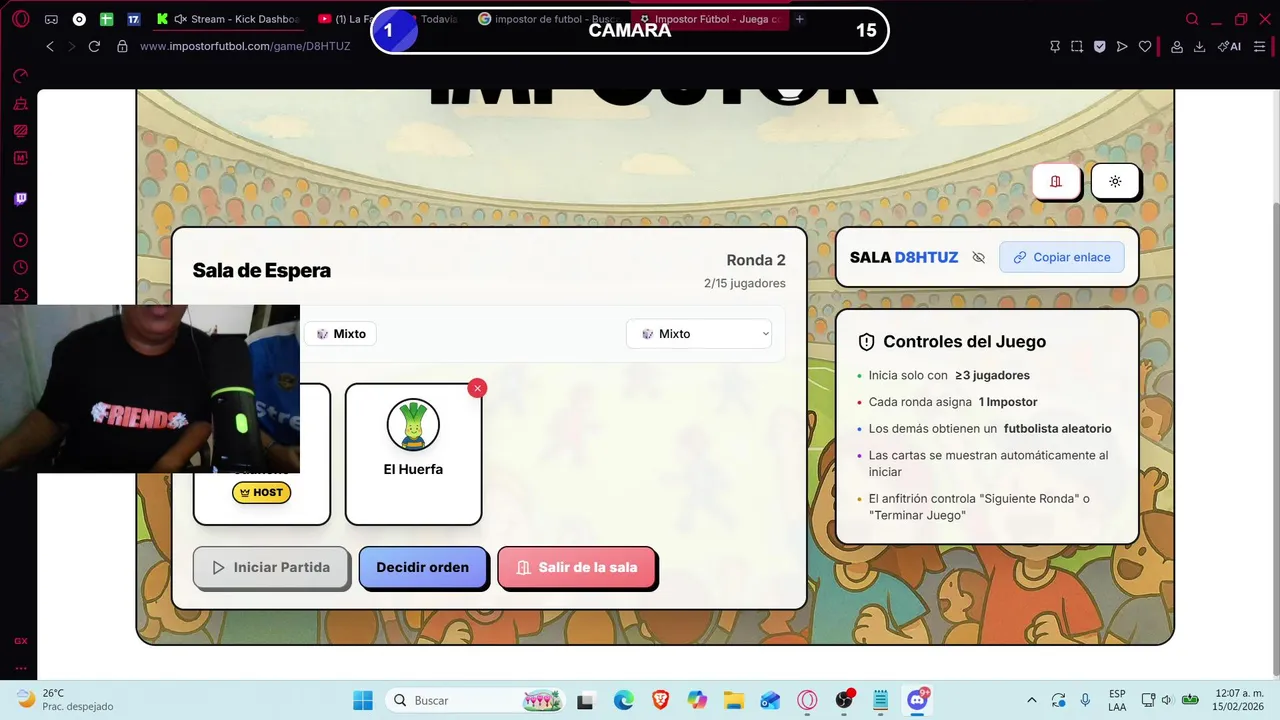Click the browser back arrow
Viewport: 1280px width, 720px height.
coord(50,46)
